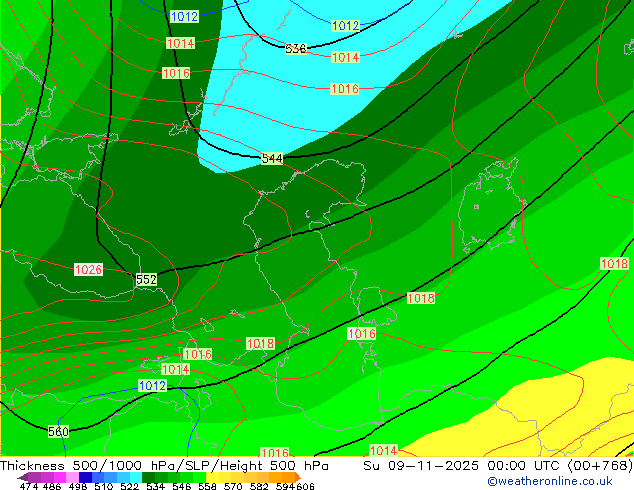634x490 pixels.
Task: Click the blue 1012 label above the 560 contour
Action: click(x=152, y=386)
